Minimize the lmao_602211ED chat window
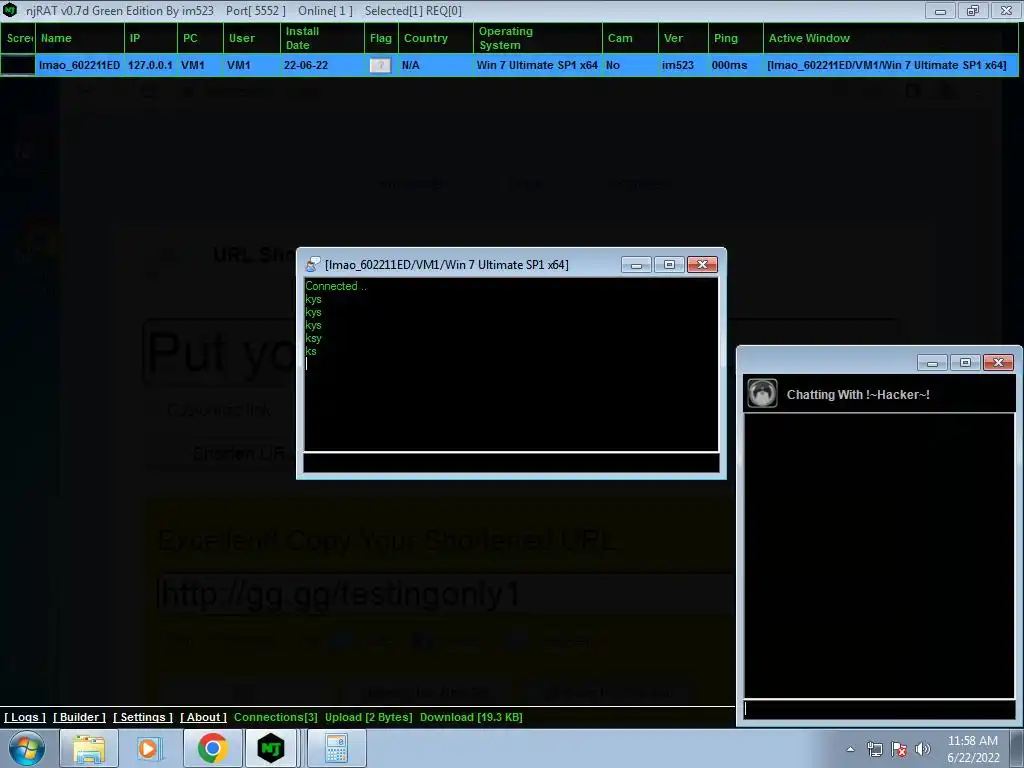The width and height of the screenshot is (1024, 768). (x=637, y=264)
